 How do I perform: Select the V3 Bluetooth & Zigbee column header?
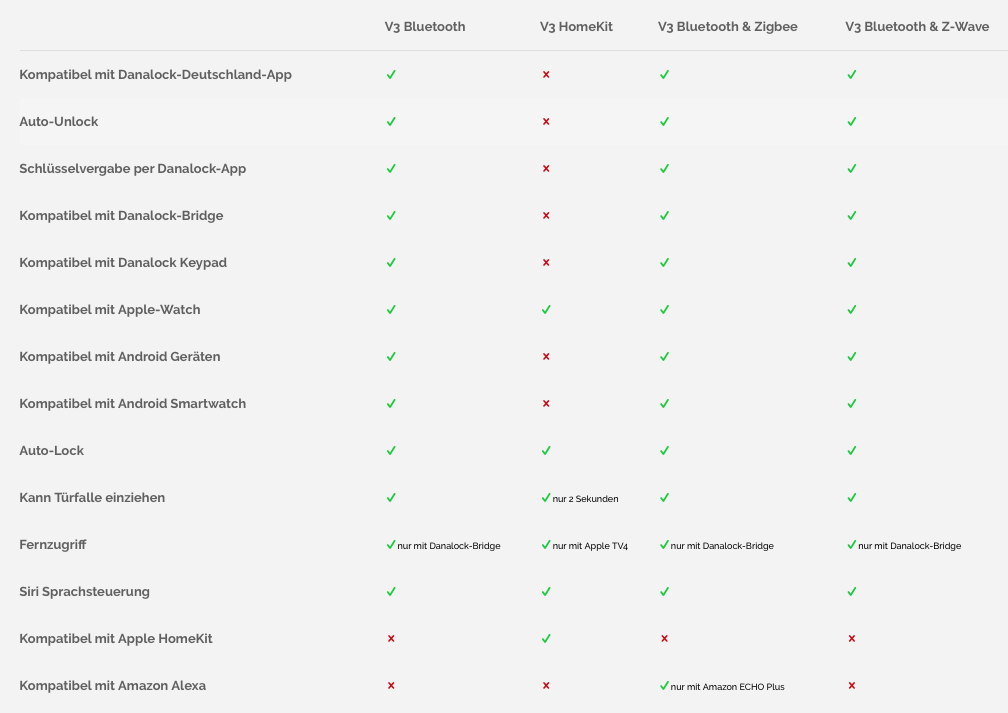[728, 27]
